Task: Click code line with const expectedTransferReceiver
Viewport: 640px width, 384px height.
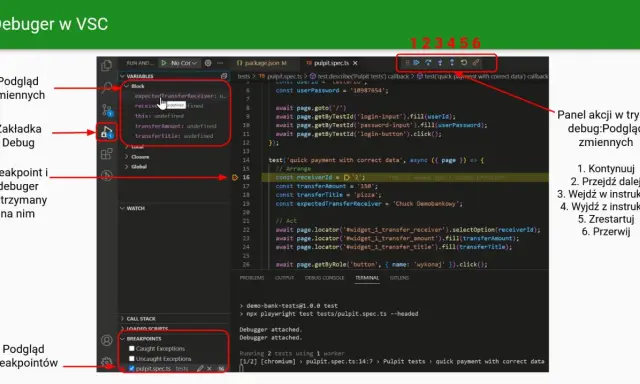Action: pos(369,204)
